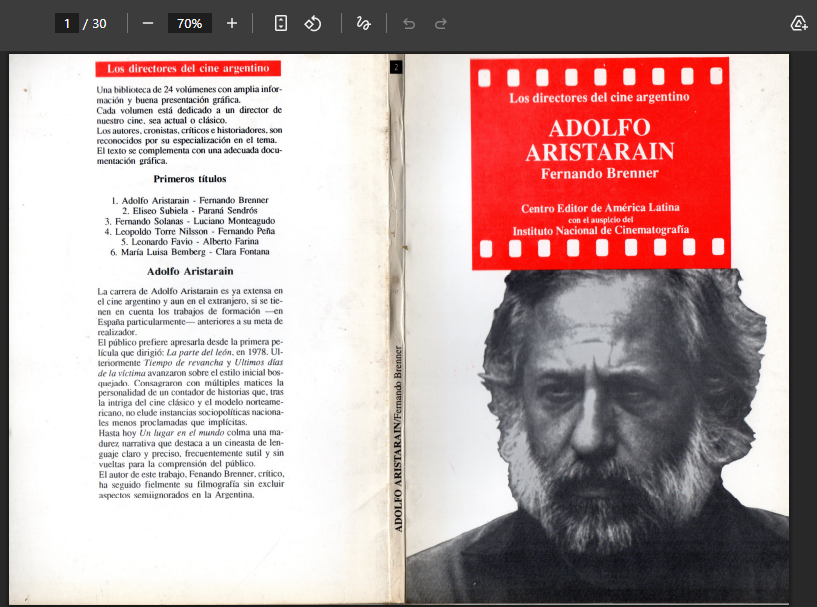Select the line '1. Adolfo Aristarain - Fernando Brenner'
Image resolution: width=817 pixels, height=607 pixels.
click(190, 200)
